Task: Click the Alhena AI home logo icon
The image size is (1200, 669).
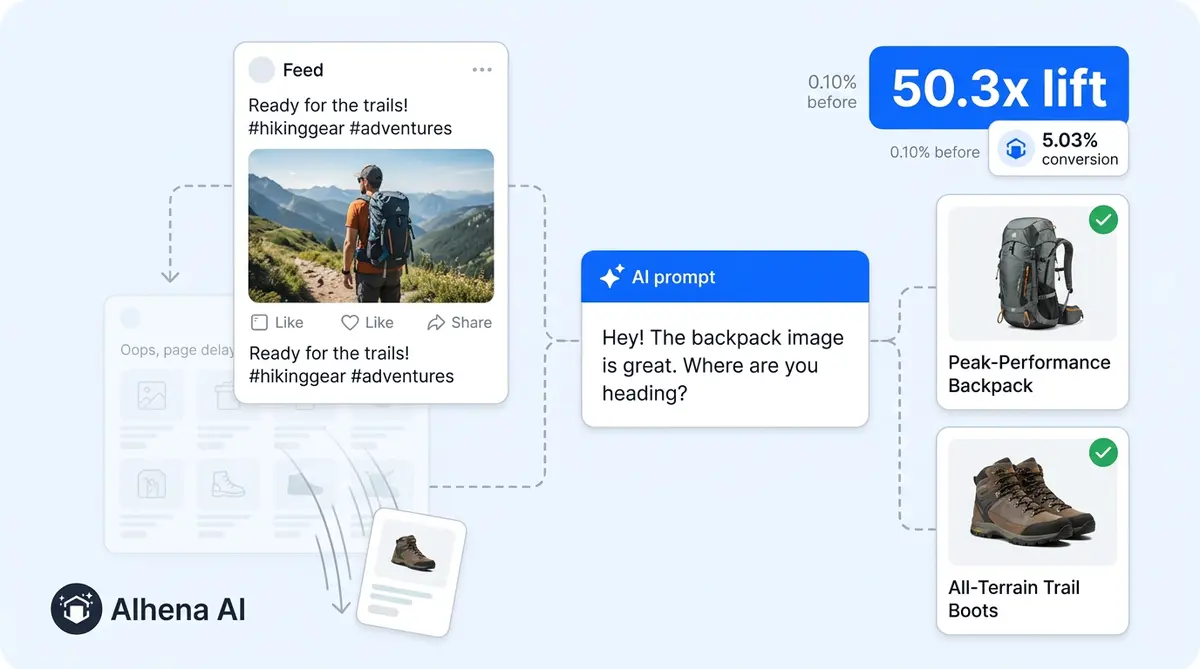Action: [74, 608]
